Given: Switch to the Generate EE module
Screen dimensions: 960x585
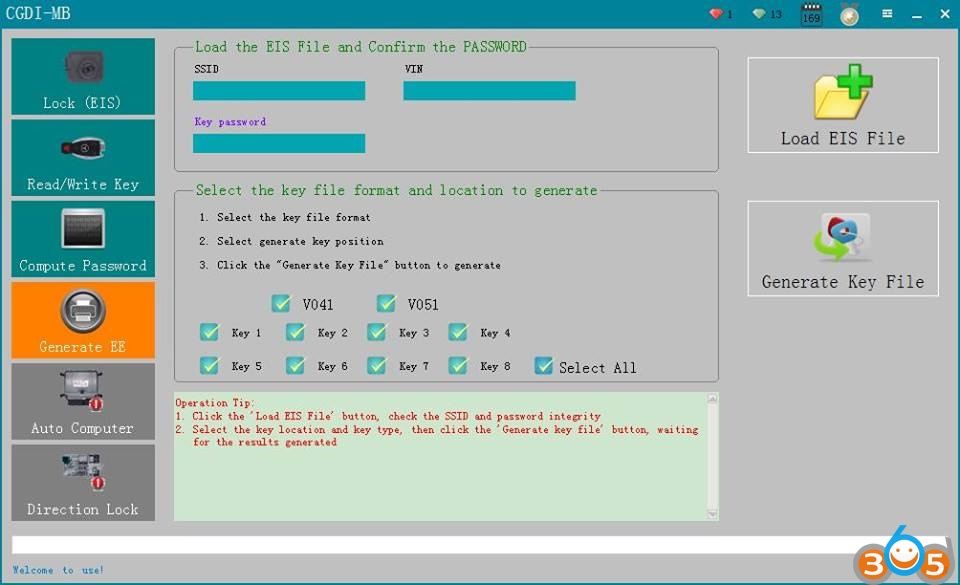Looking at the screenshot, I should [83, 320].
